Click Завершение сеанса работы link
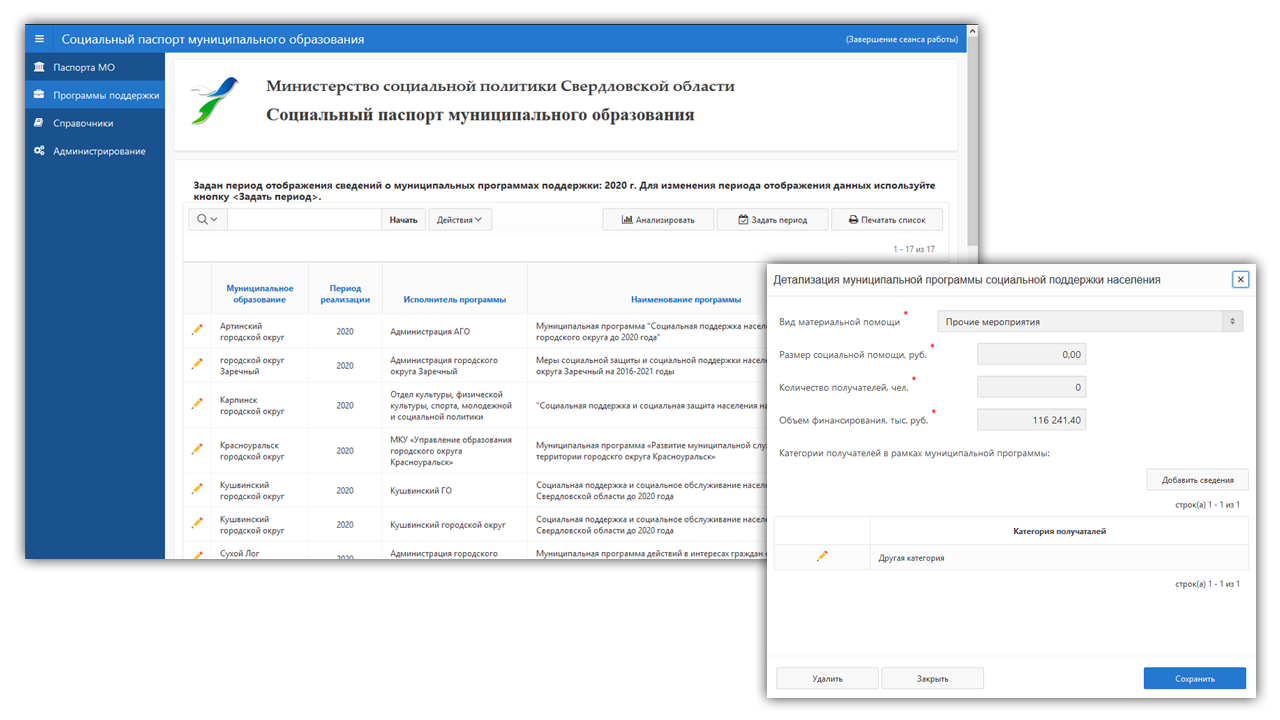This screenshot has height=720, width=1280. click(x=901, y=40)
